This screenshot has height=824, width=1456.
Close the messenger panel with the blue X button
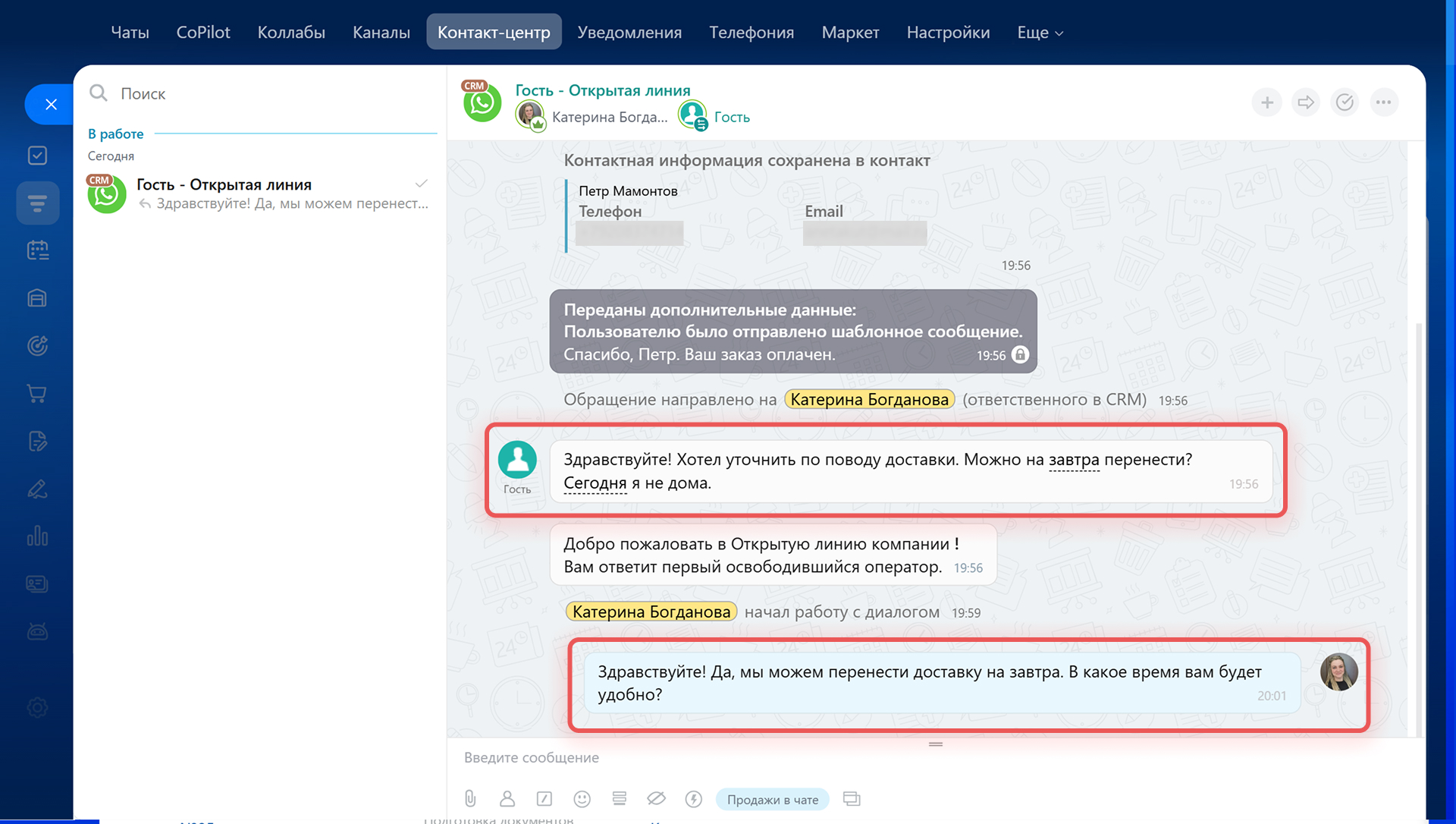point(51,104)
